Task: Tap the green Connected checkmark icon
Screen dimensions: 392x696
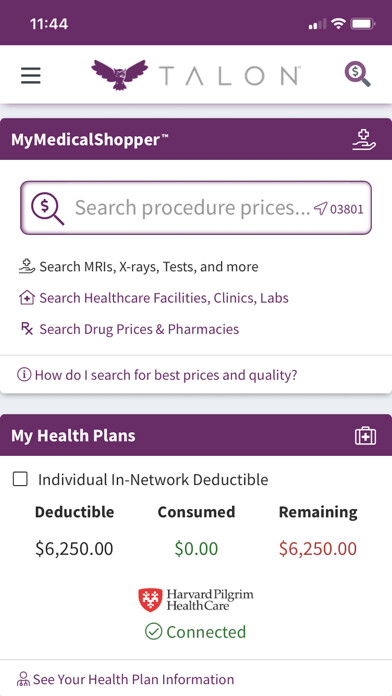Action: [153, 632]
